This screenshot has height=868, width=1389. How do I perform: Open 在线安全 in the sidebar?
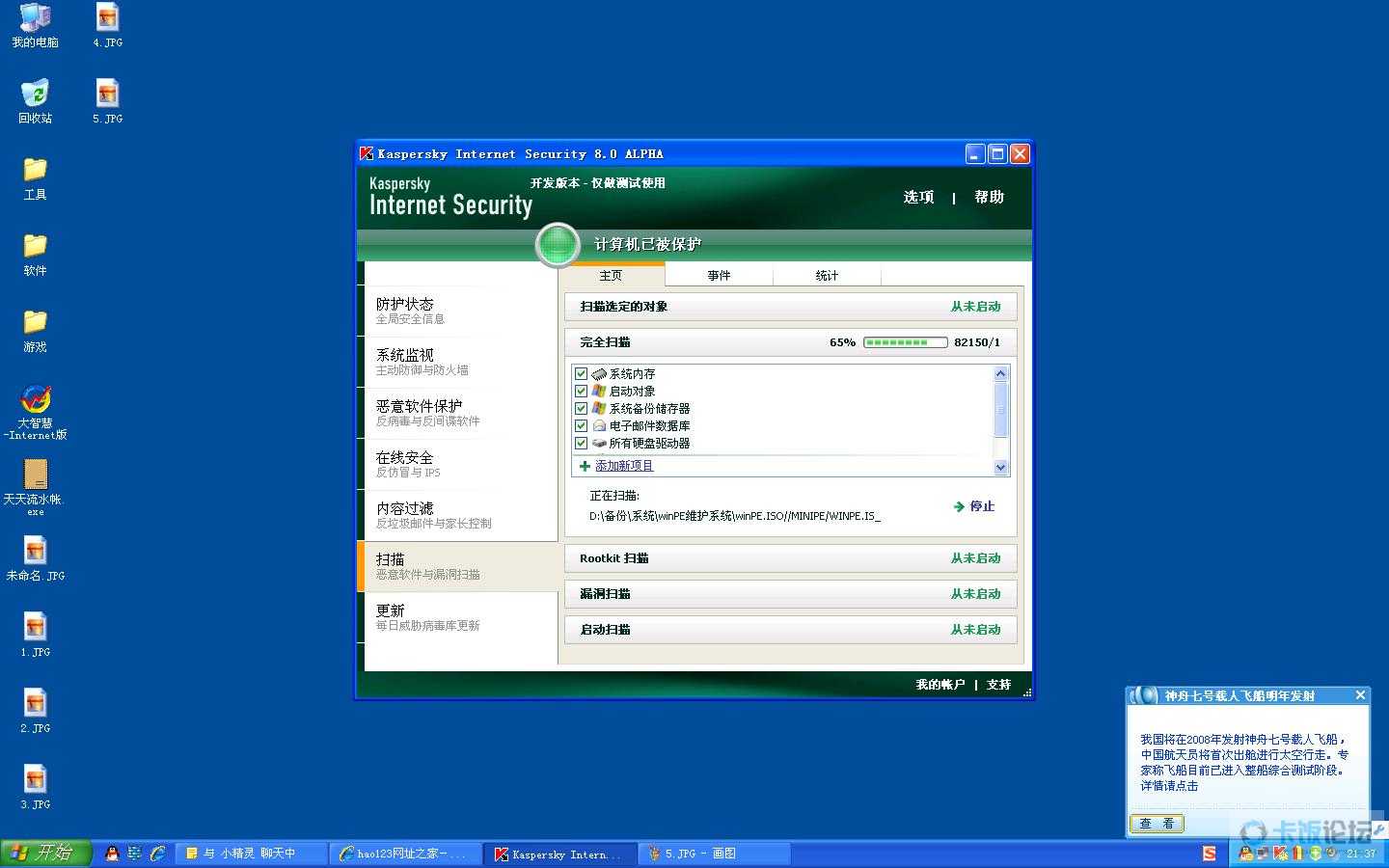point(457,464)
